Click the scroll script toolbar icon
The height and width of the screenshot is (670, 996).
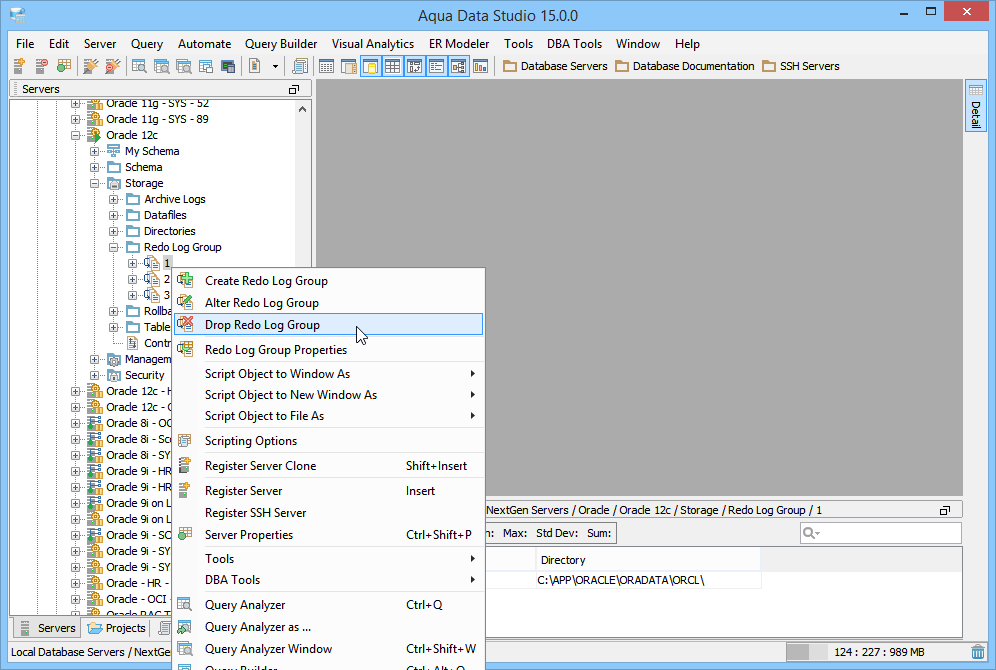tap(300, 65)
